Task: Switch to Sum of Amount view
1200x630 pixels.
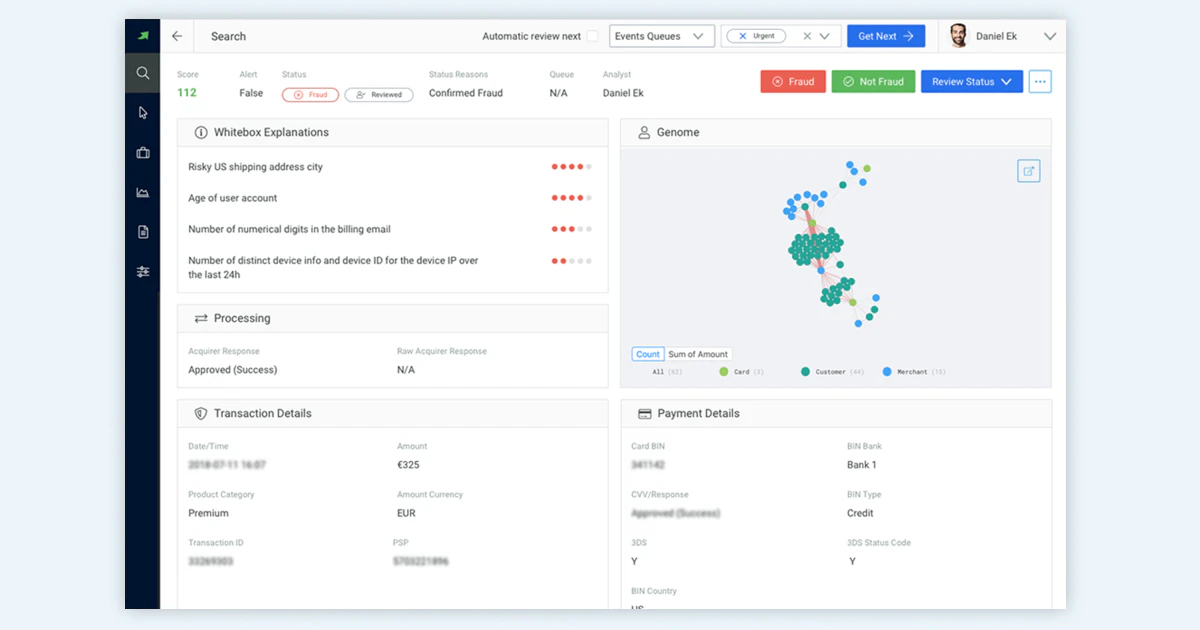Action: click(x=697, y=353)
